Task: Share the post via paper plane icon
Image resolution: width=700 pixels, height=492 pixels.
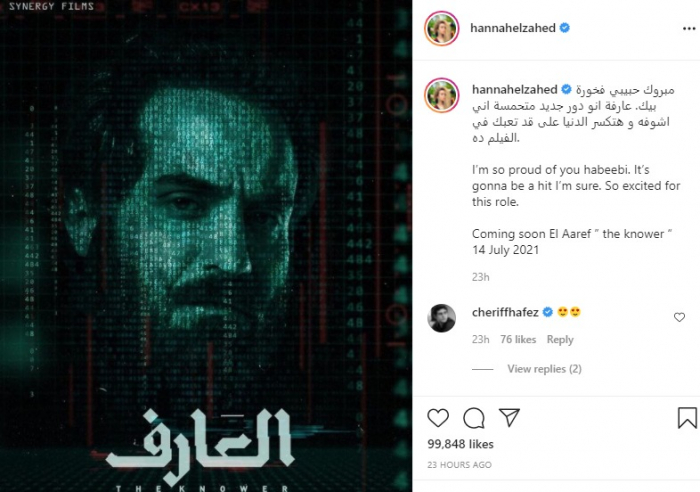Action: 509,417
